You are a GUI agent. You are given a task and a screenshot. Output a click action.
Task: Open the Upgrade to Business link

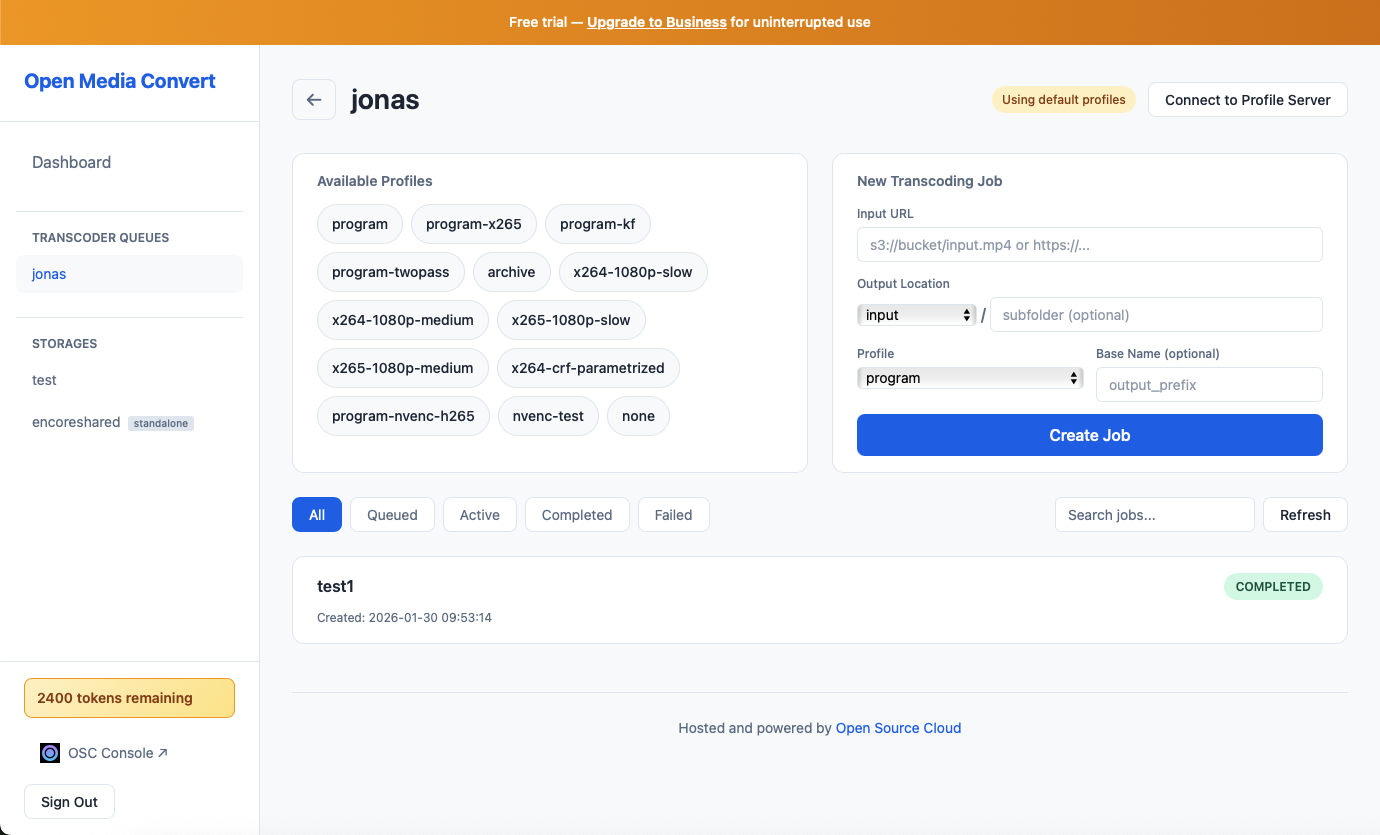tap(656, 21)
